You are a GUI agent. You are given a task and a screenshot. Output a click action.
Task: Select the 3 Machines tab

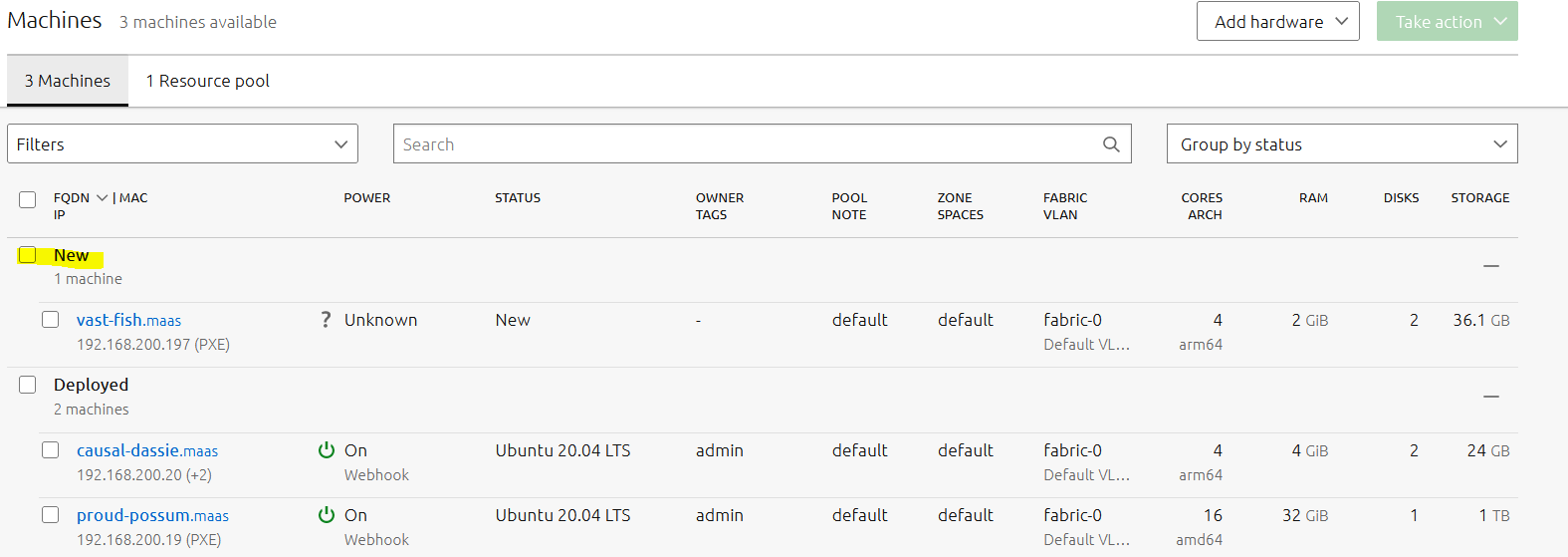(68, 81)
